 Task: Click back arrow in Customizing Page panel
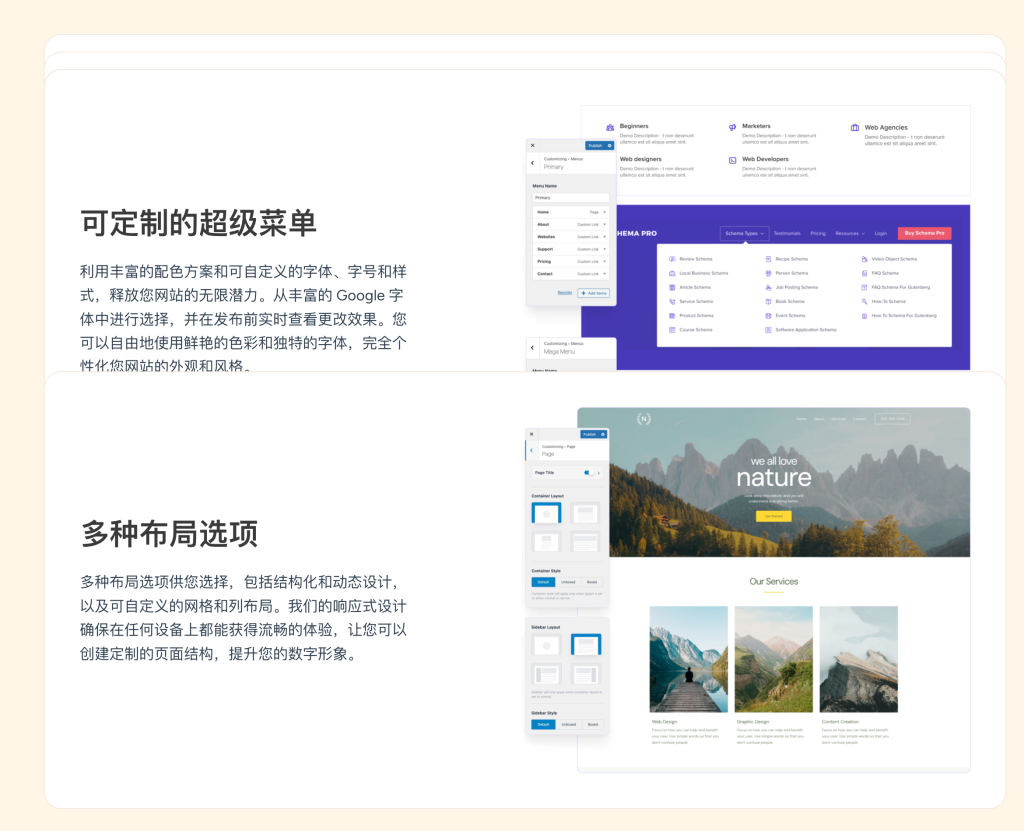[x=531, y=450]
